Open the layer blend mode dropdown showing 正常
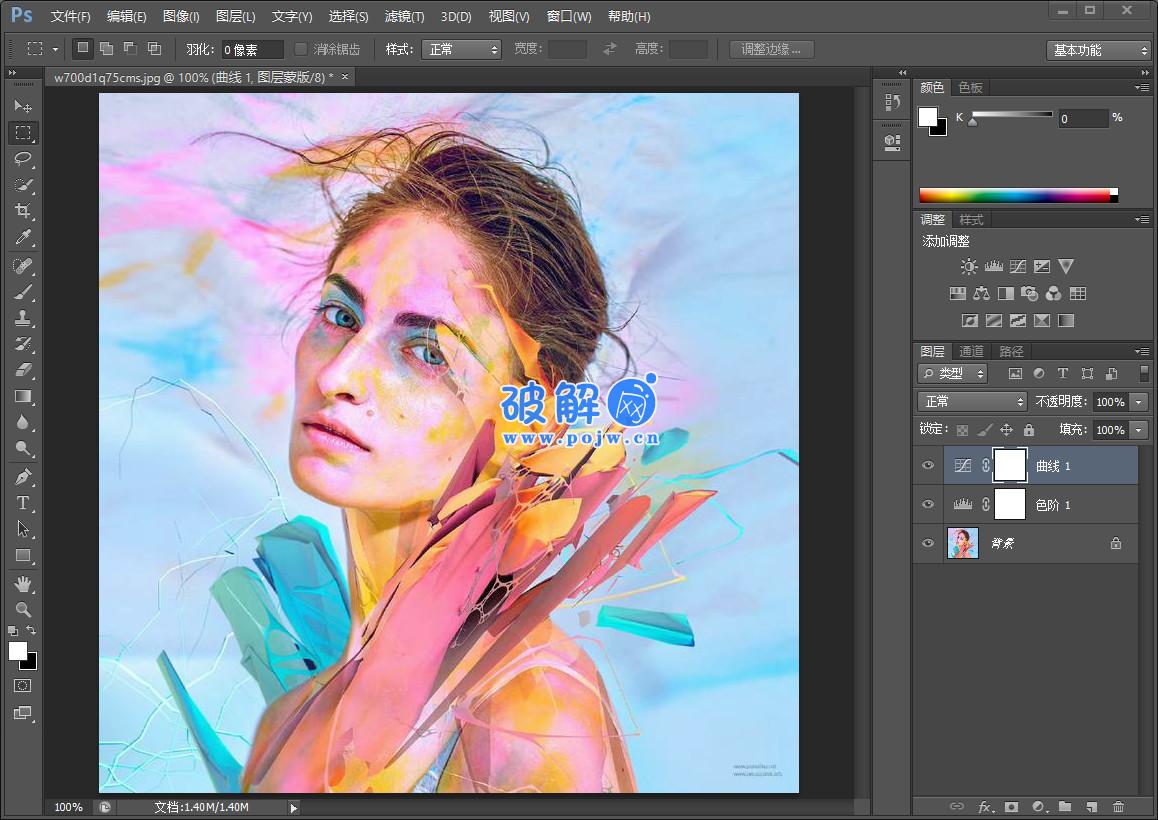The width and height of the screenshot is (1158, 820). point(970,401)
